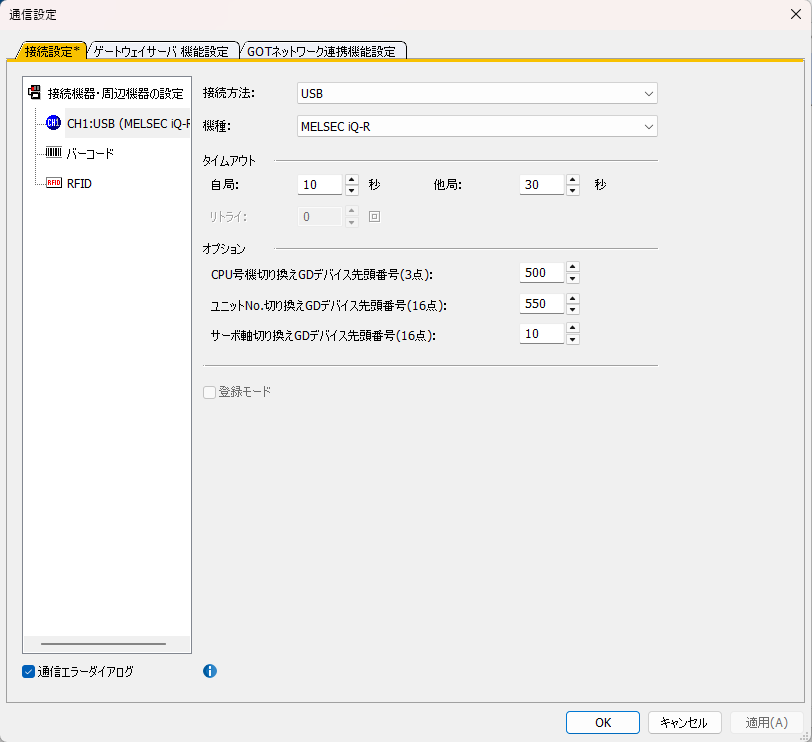Increase CPU号機切り換え GD device number
The width and height of the screenshot is (812, 742).
[x=572, y=267]
